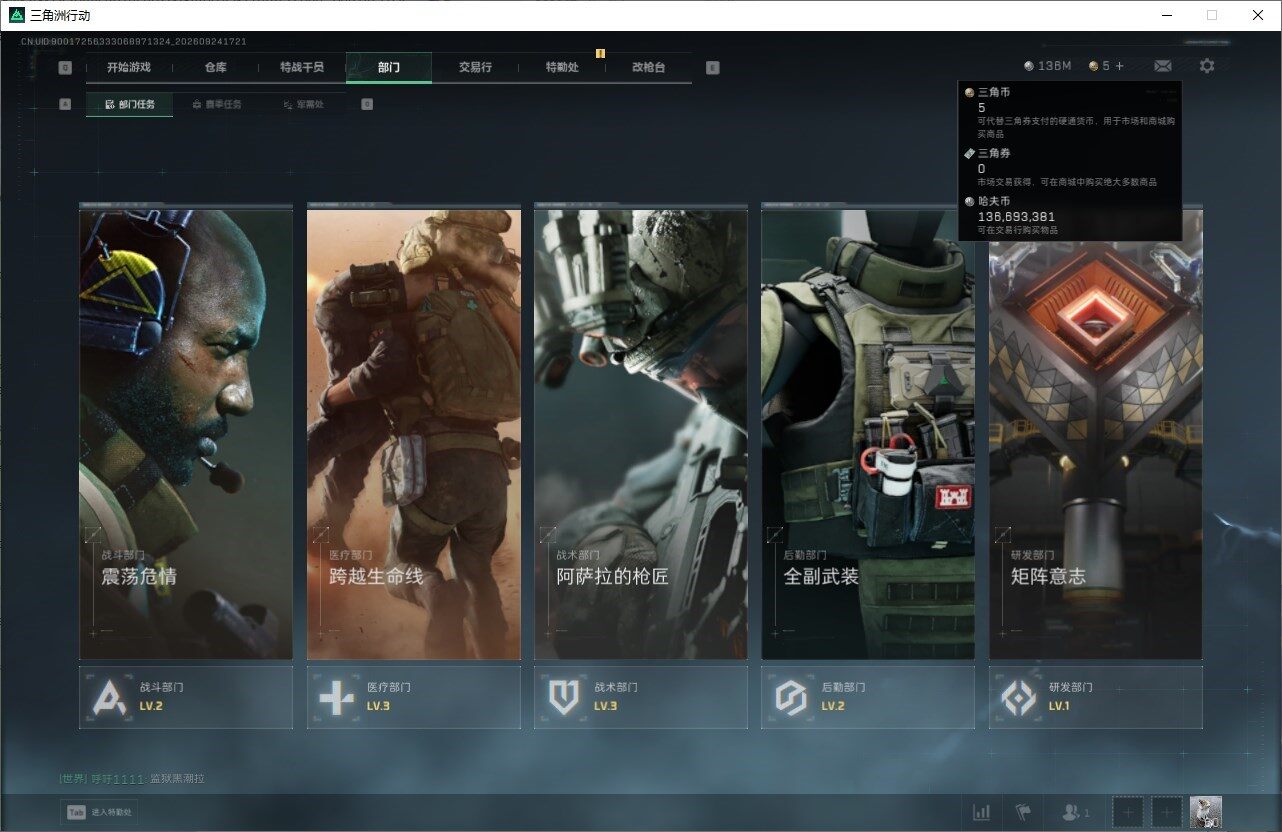Image resolution: width=1282 pixels, height=832 pixels.
Task: Click the 三角洲行动 logo in title bar
Action: point(16,15)
